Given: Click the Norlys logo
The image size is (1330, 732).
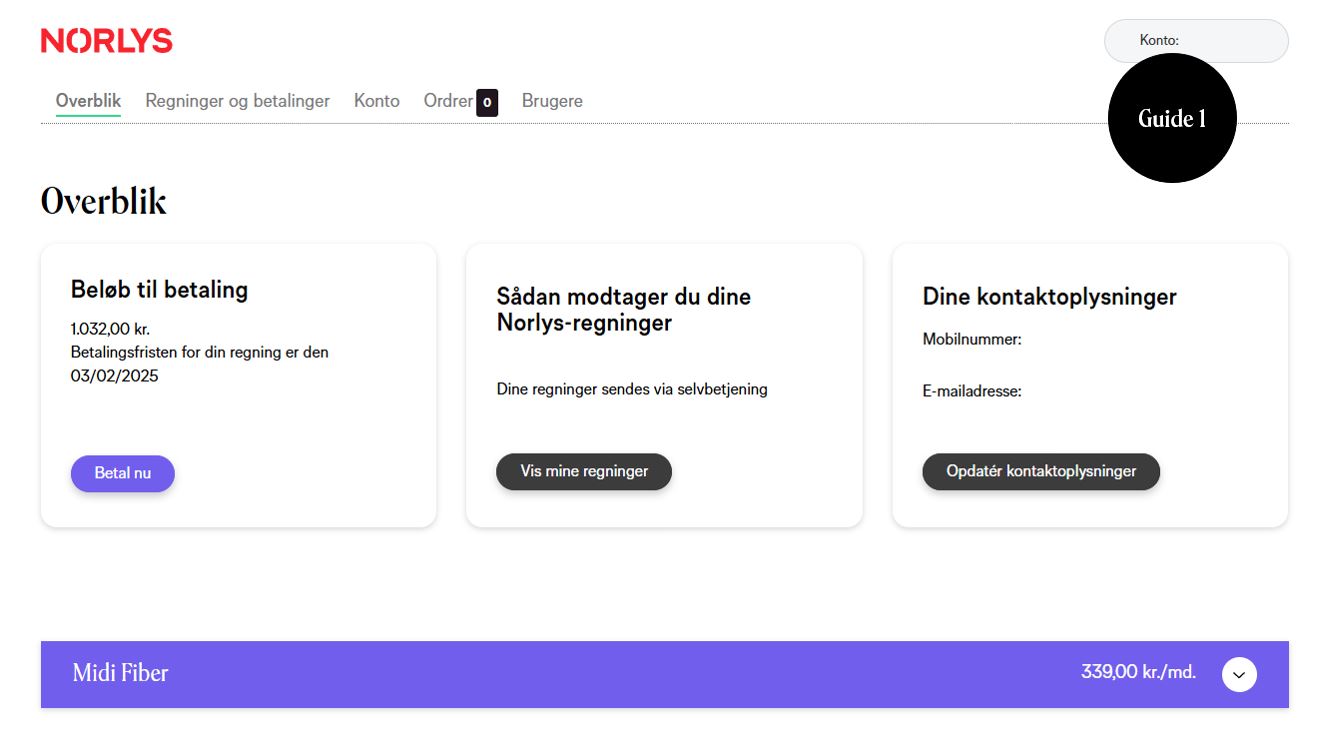Looking at the screenshot, I should (107, 41).
